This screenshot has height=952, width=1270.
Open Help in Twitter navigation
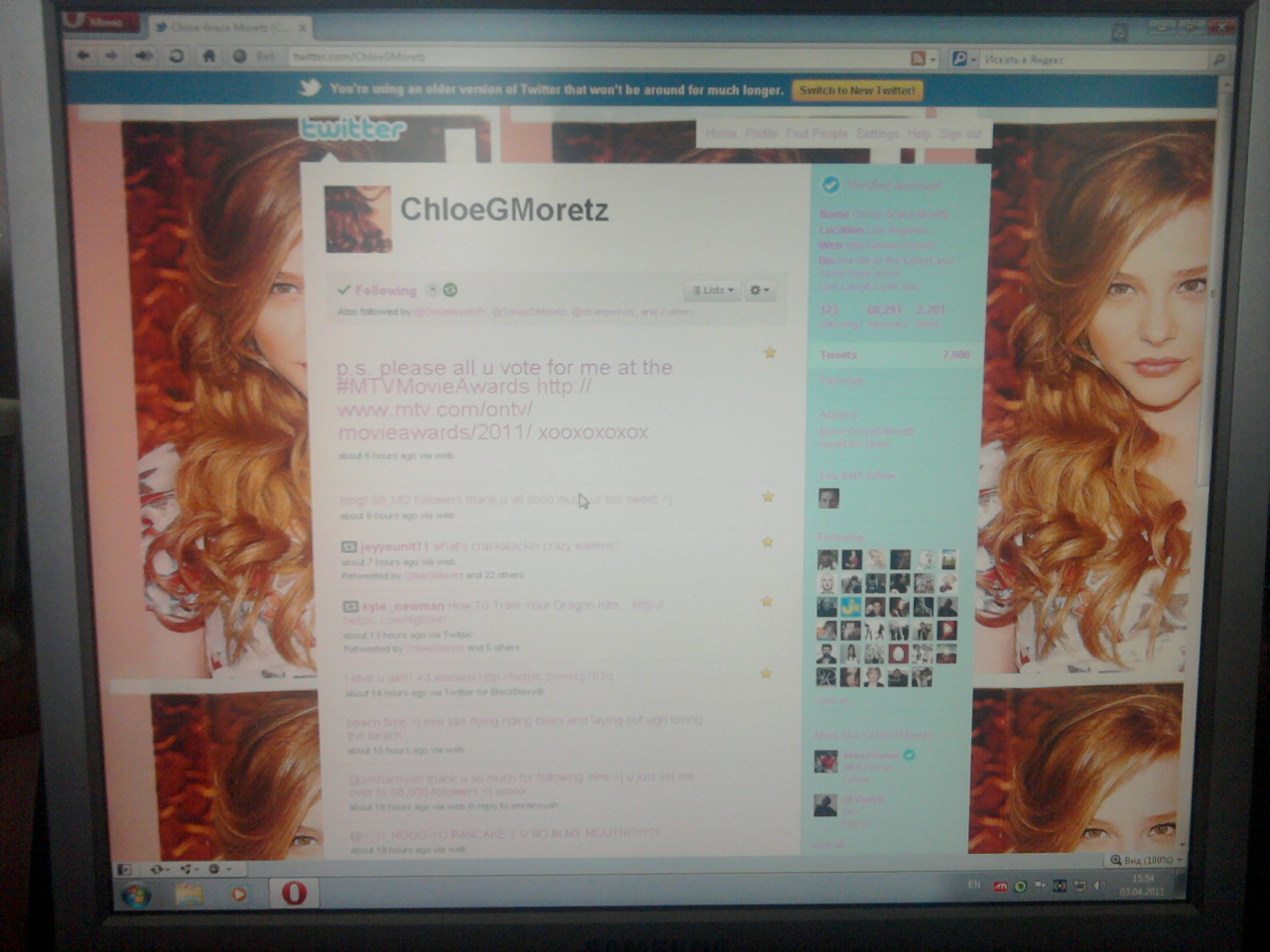(x=919, y=133)
